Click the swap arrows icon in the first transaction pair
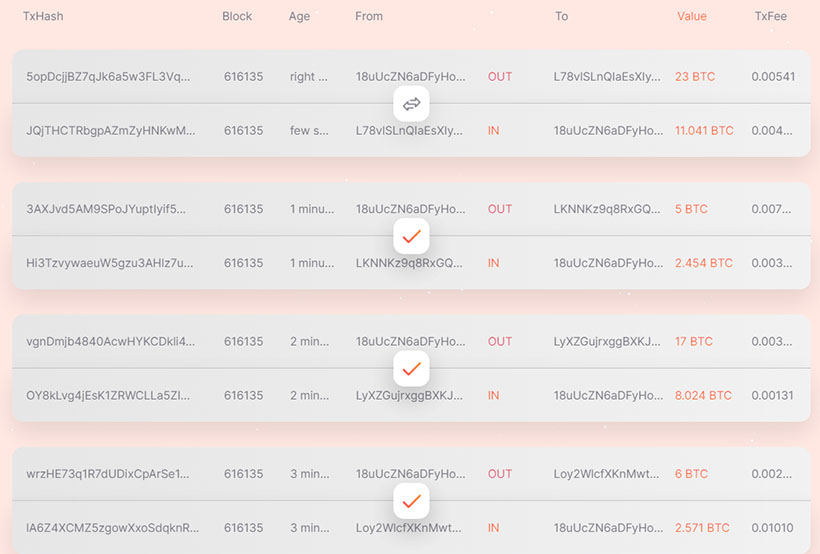 coord(410,104)
